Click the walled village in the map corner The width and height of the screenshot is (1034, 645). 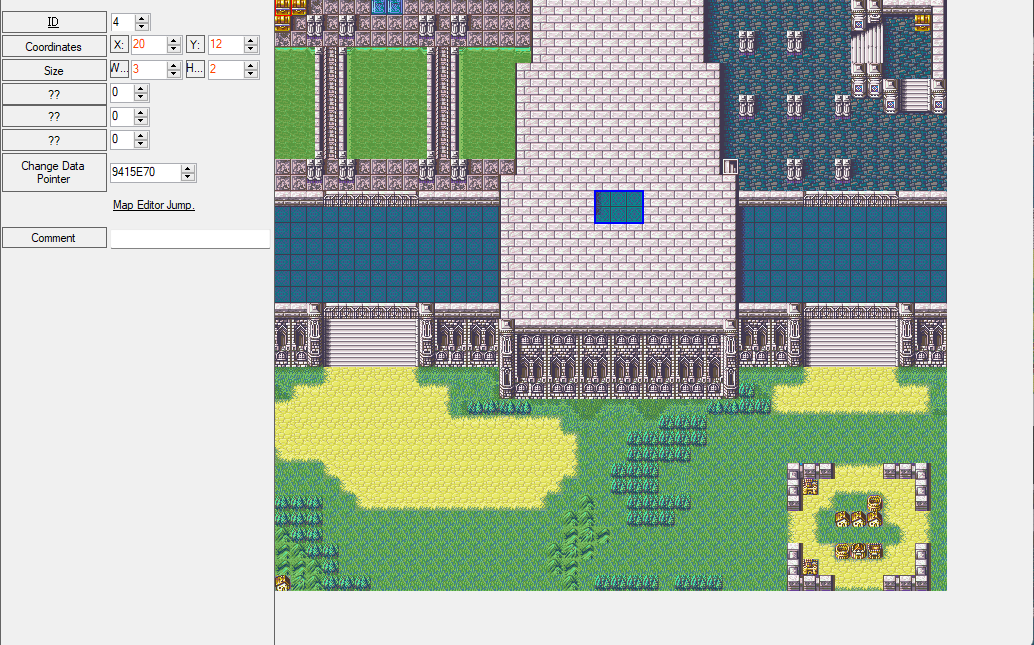[859, 526]
